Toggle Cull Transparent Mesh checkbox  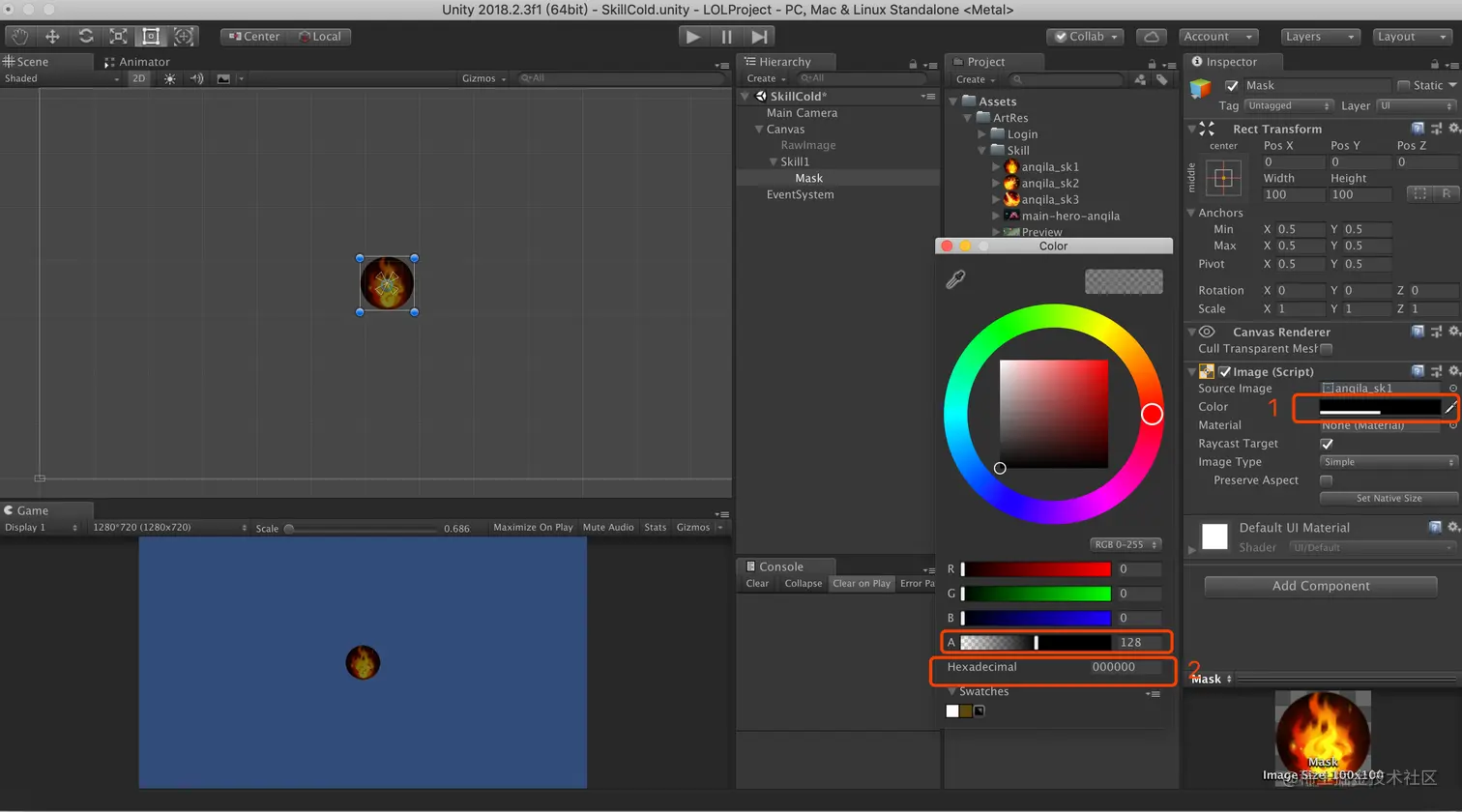[1327, 349]
